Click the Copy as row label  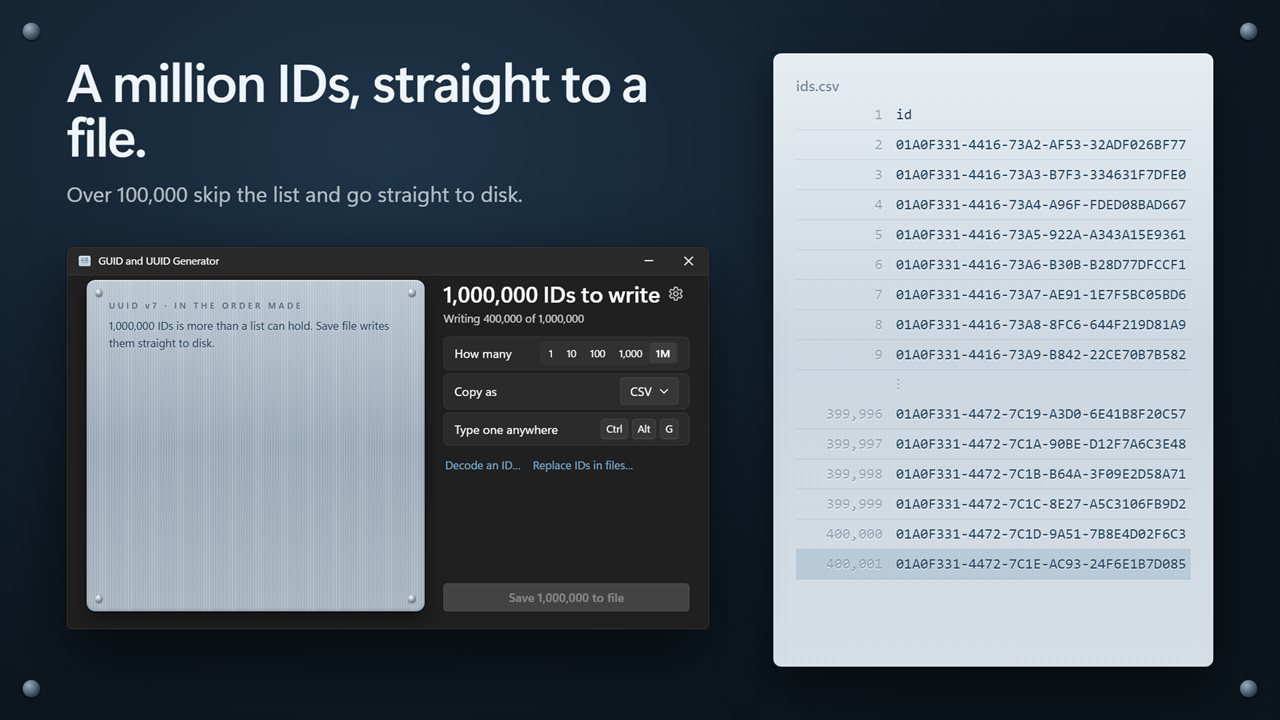tap(475, 392)
